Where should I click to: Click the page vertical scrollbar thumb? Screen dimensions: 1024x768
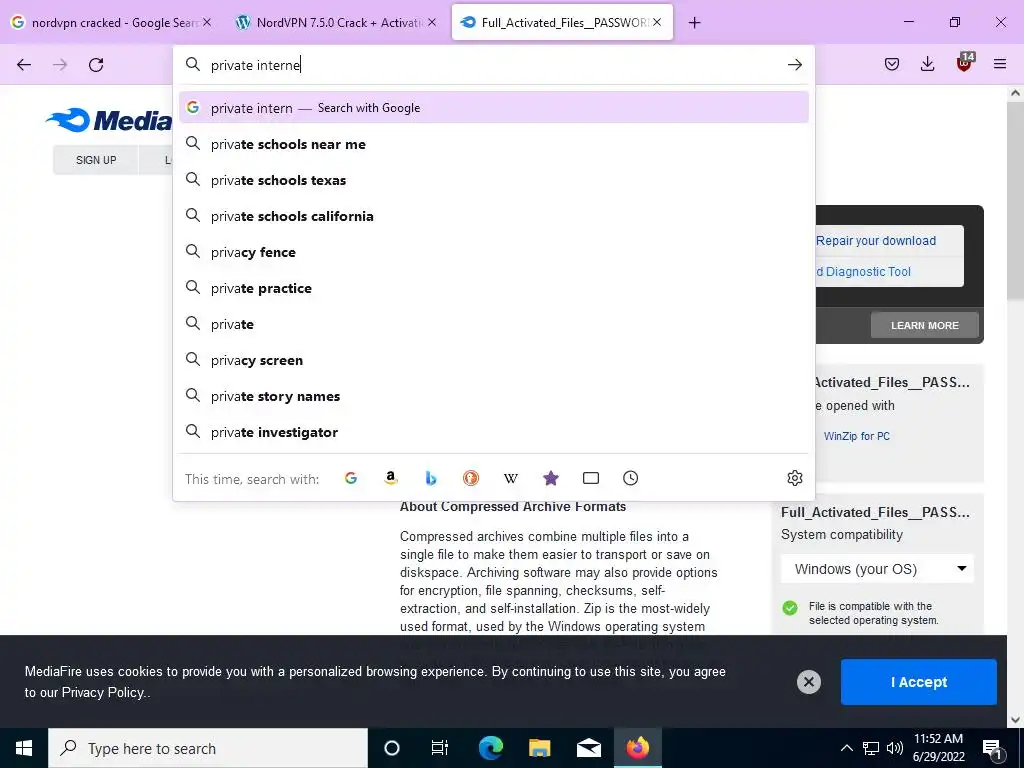click(1015, 200)
